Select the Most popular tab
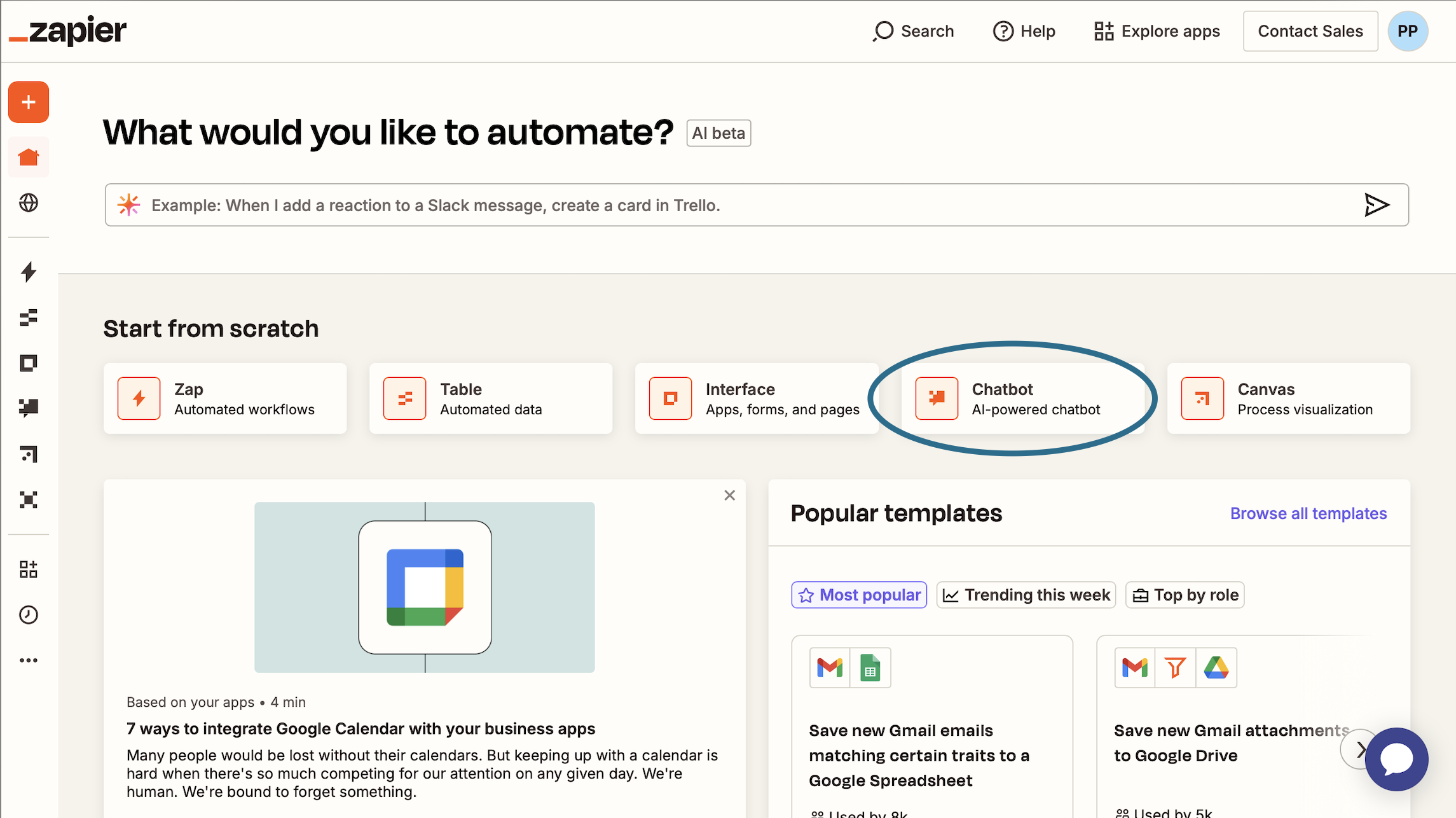Screen dimensions: 1456x818 859,595
